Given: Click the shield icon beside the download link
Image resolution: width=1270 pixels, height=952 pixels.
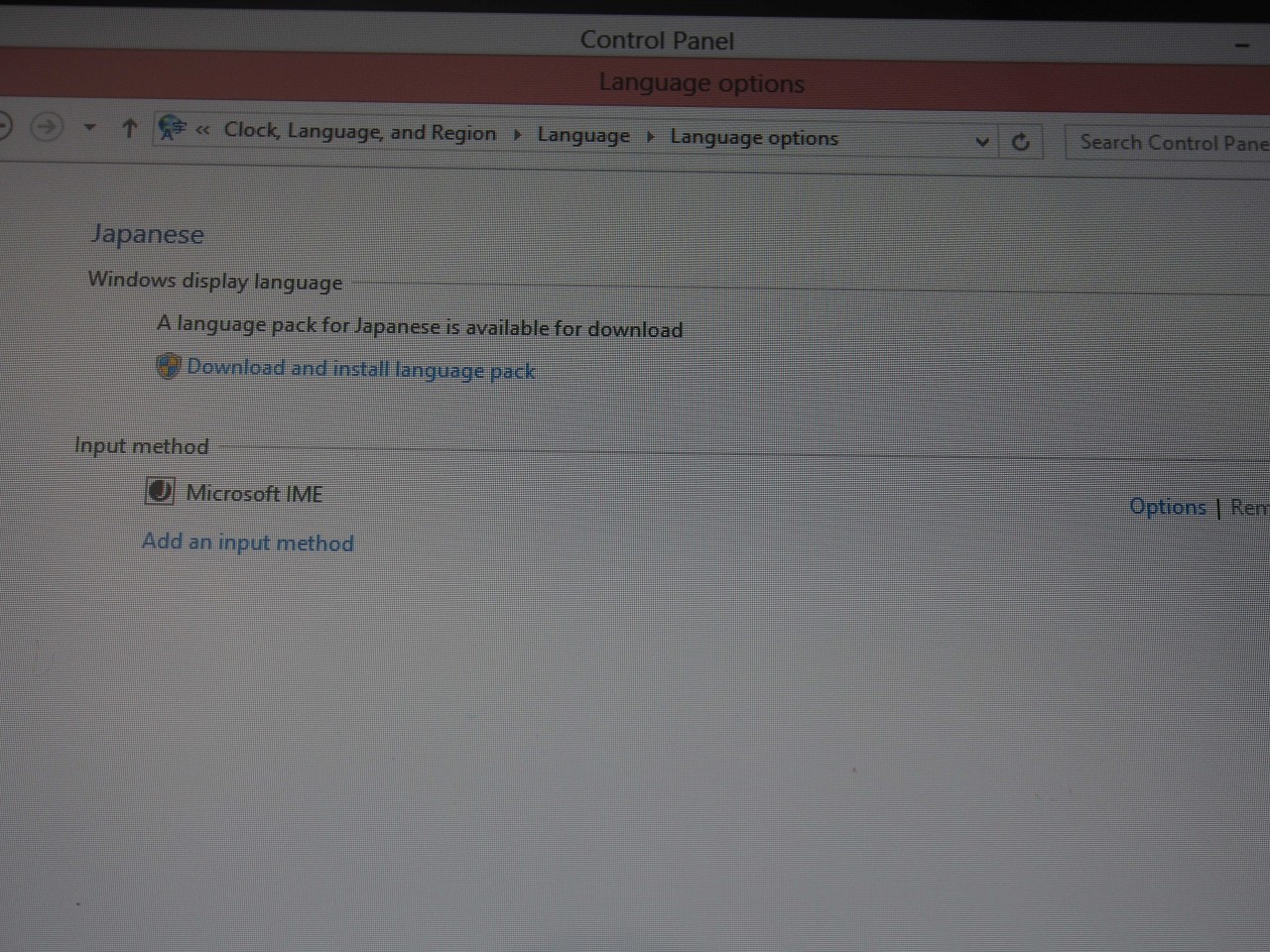Looking at the screenshot, I should point(168,366).
